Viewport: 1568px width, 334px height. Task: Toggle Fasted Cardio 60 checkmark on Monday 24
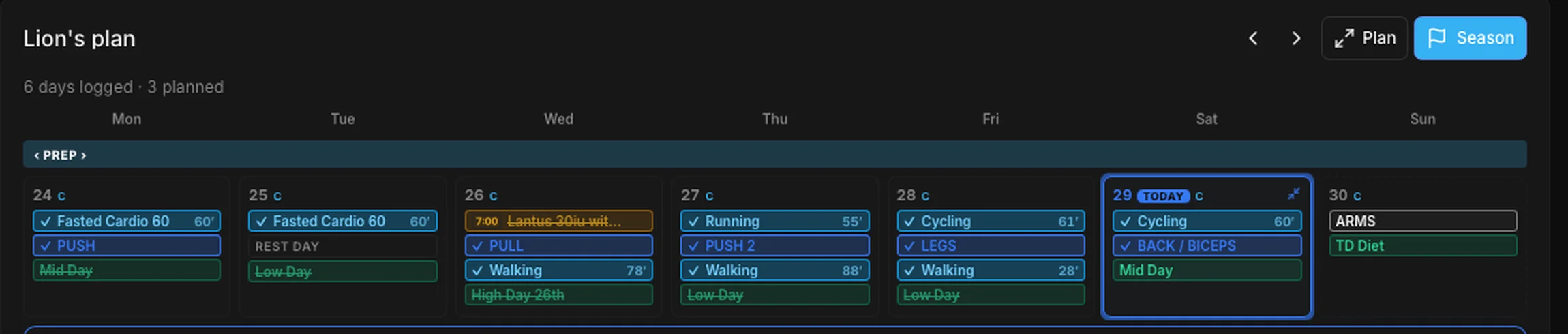(x=46, y=221)
